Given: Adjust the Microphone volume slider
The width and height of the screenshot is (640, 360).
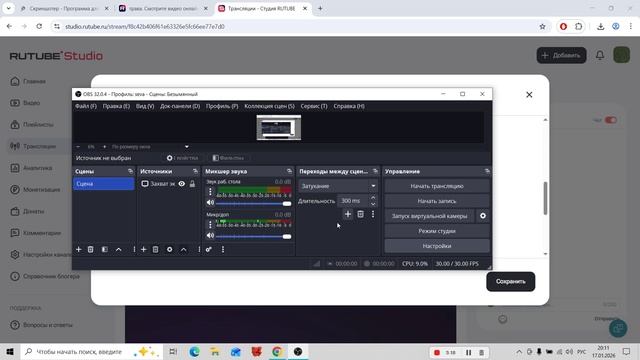Looking at the screenshot, I should coord(253,236).
